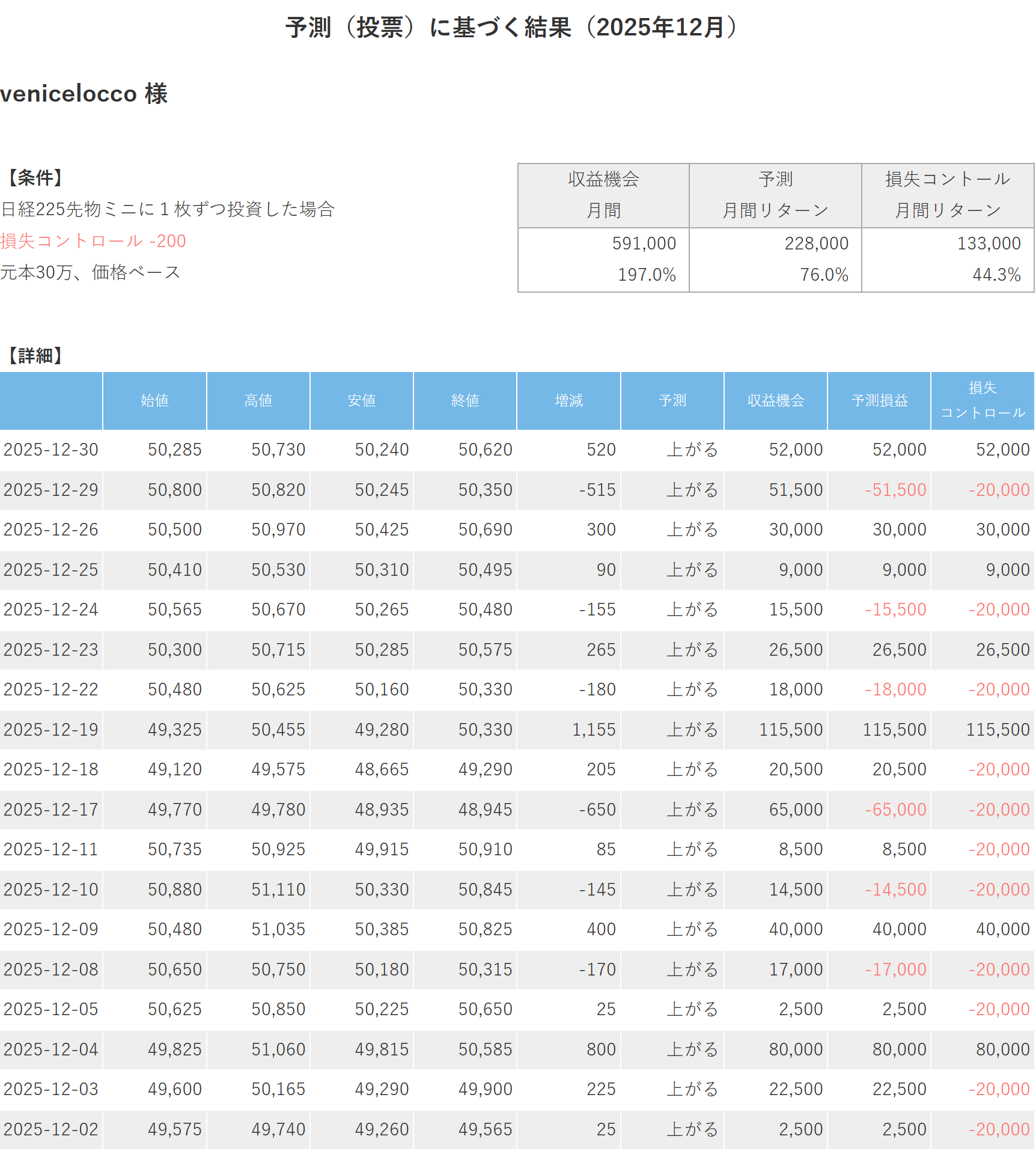Select 上がる prediction for 2025-12-17
This screenshot has height=1151, width=1036.
692,810
